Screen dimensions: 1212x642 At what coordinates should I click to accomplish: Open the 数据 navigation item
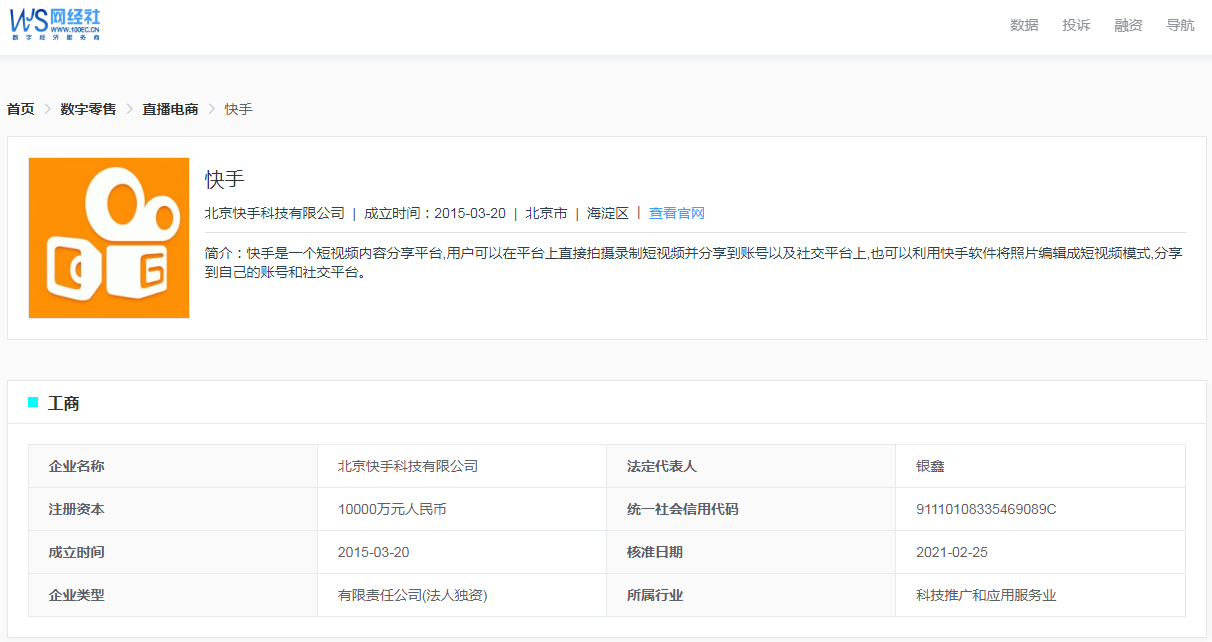click(x=1024, y=25)
